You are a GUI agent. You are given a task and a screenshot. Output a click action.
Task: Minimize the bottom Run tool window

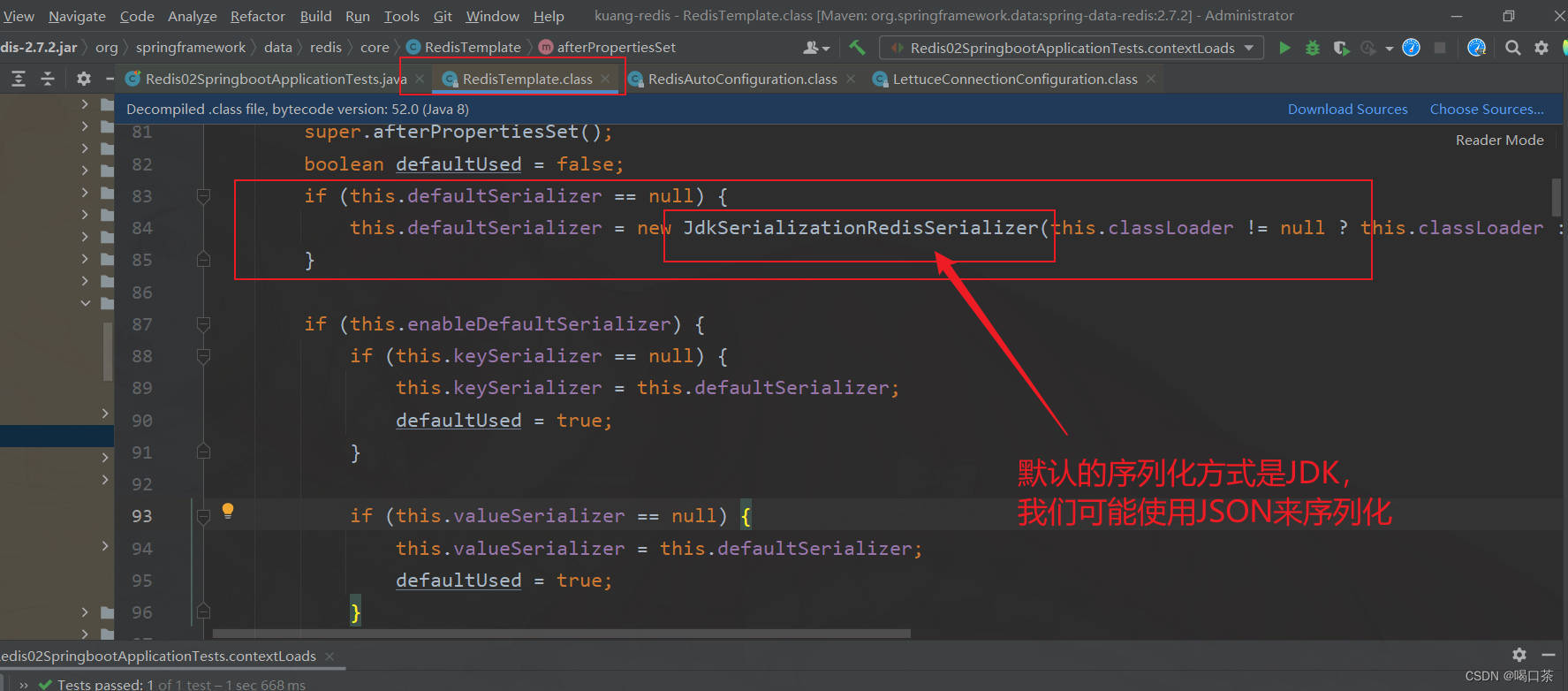[1549, 655]
